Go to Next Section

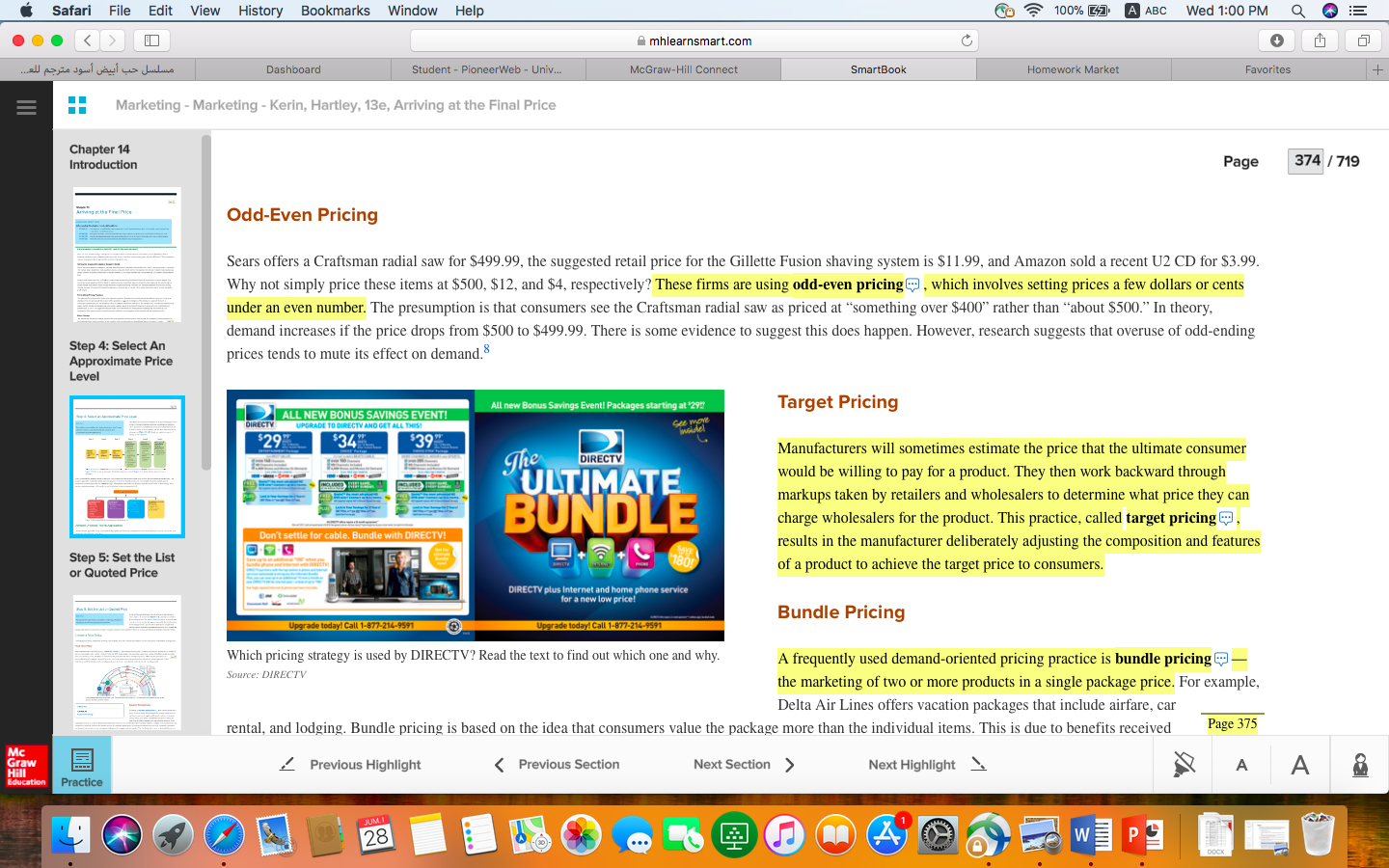tap(745, 765)
